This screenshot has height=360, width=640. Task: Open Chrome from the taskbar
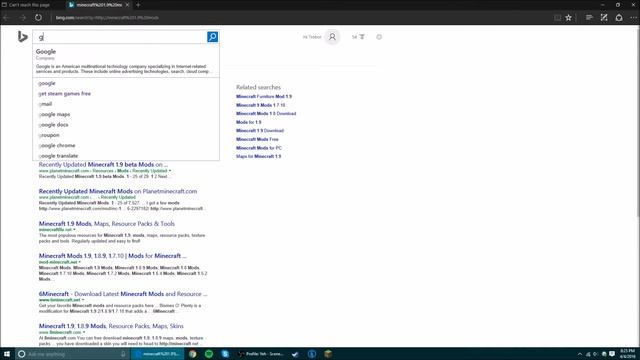192,354
